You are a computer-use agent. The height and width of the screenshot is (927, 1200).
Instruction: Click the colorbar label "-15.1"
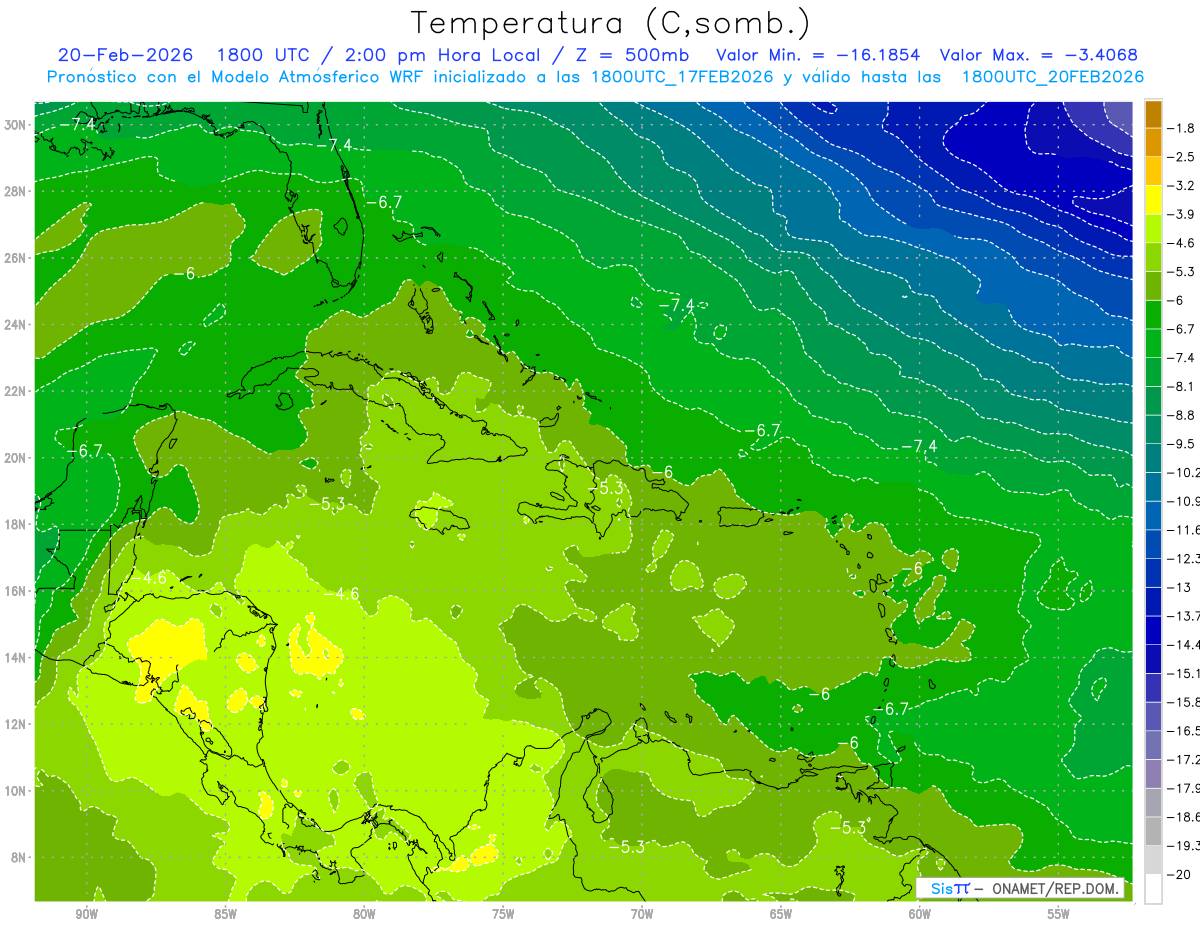coord(1184,673)
